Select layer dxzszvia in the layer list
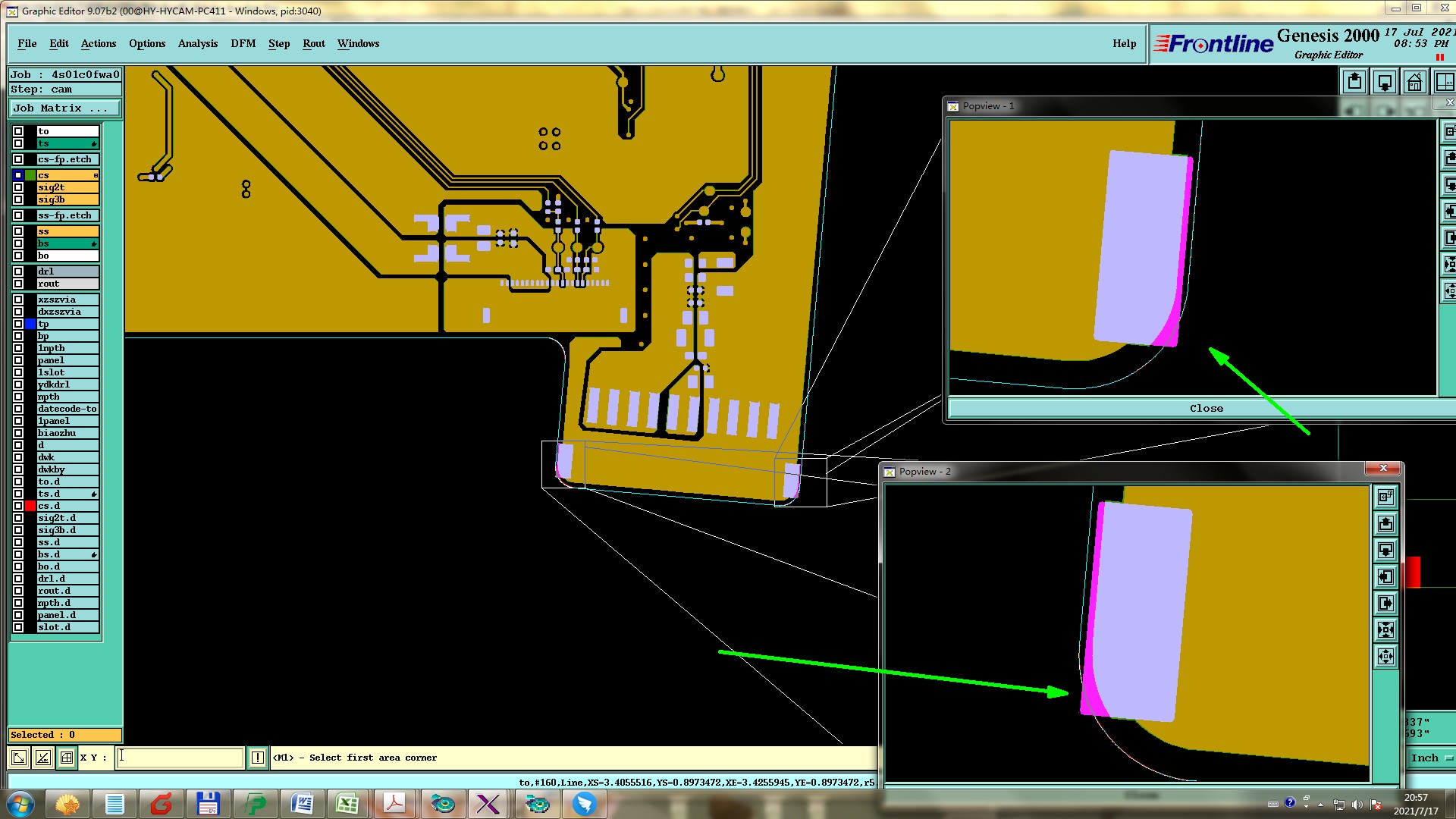 point(67,312)
